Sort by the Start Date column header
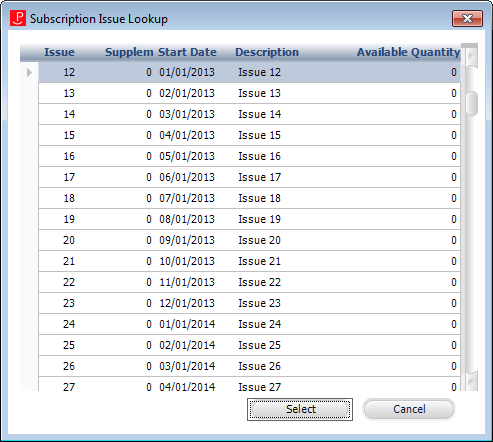The height and width of the screenshot is (442, 493). pyautogui.click(x=187, y=52)
